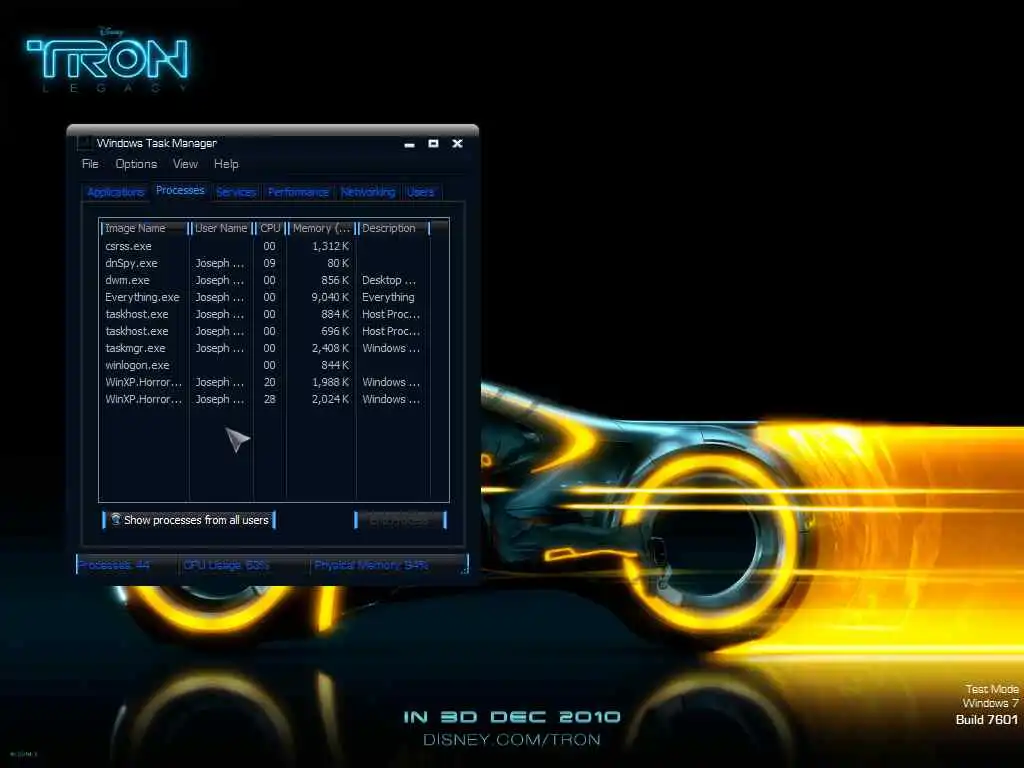
Task: Go to the Performance tab
Action: pos(298,192)
